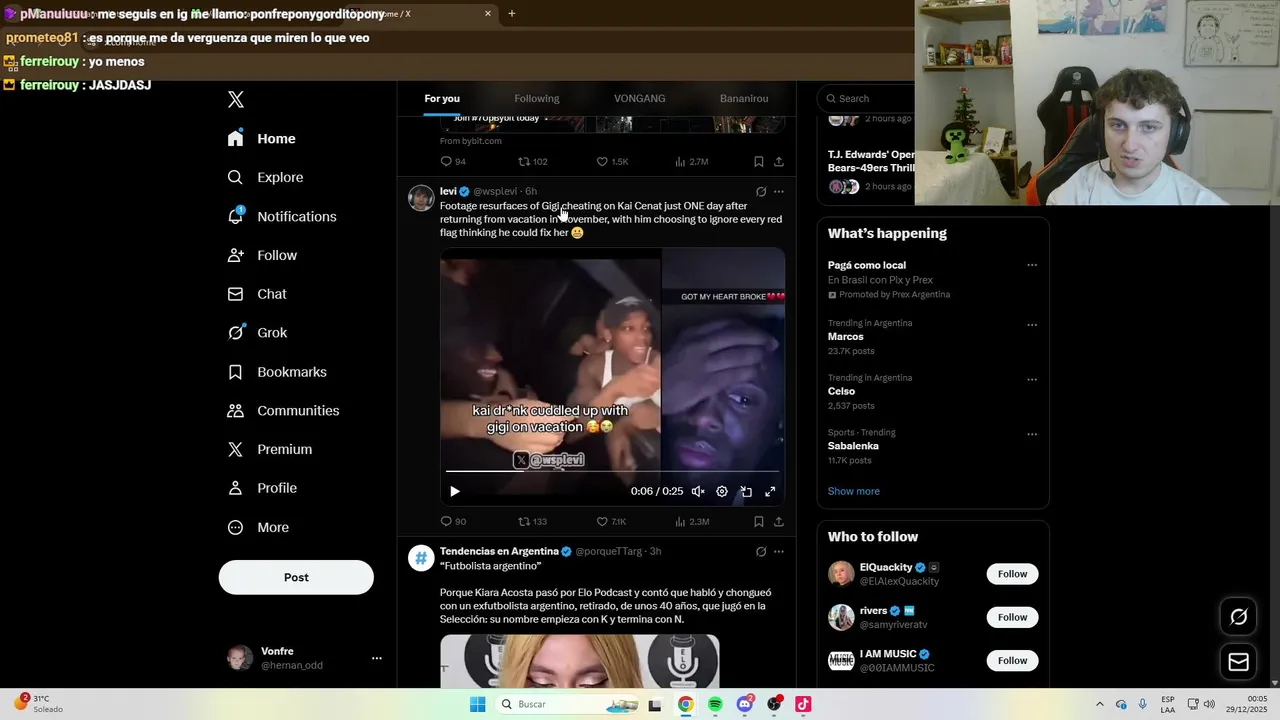Open the account menu for Vonfre

click(377, 658)
